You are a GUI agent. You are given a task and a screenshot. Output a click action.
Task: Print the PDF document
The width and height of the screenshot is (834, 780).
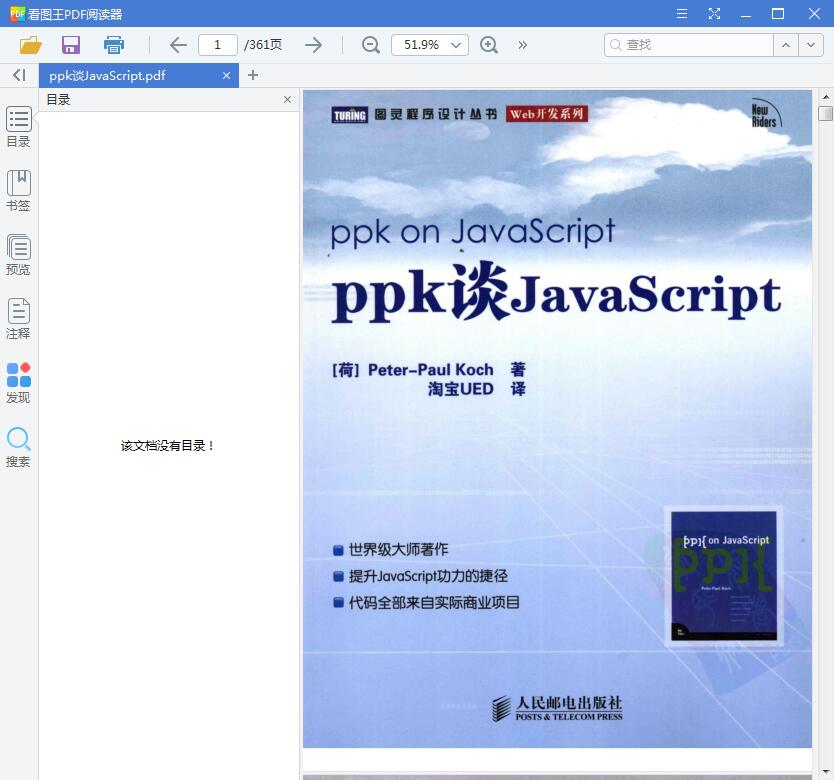(113, 45)
